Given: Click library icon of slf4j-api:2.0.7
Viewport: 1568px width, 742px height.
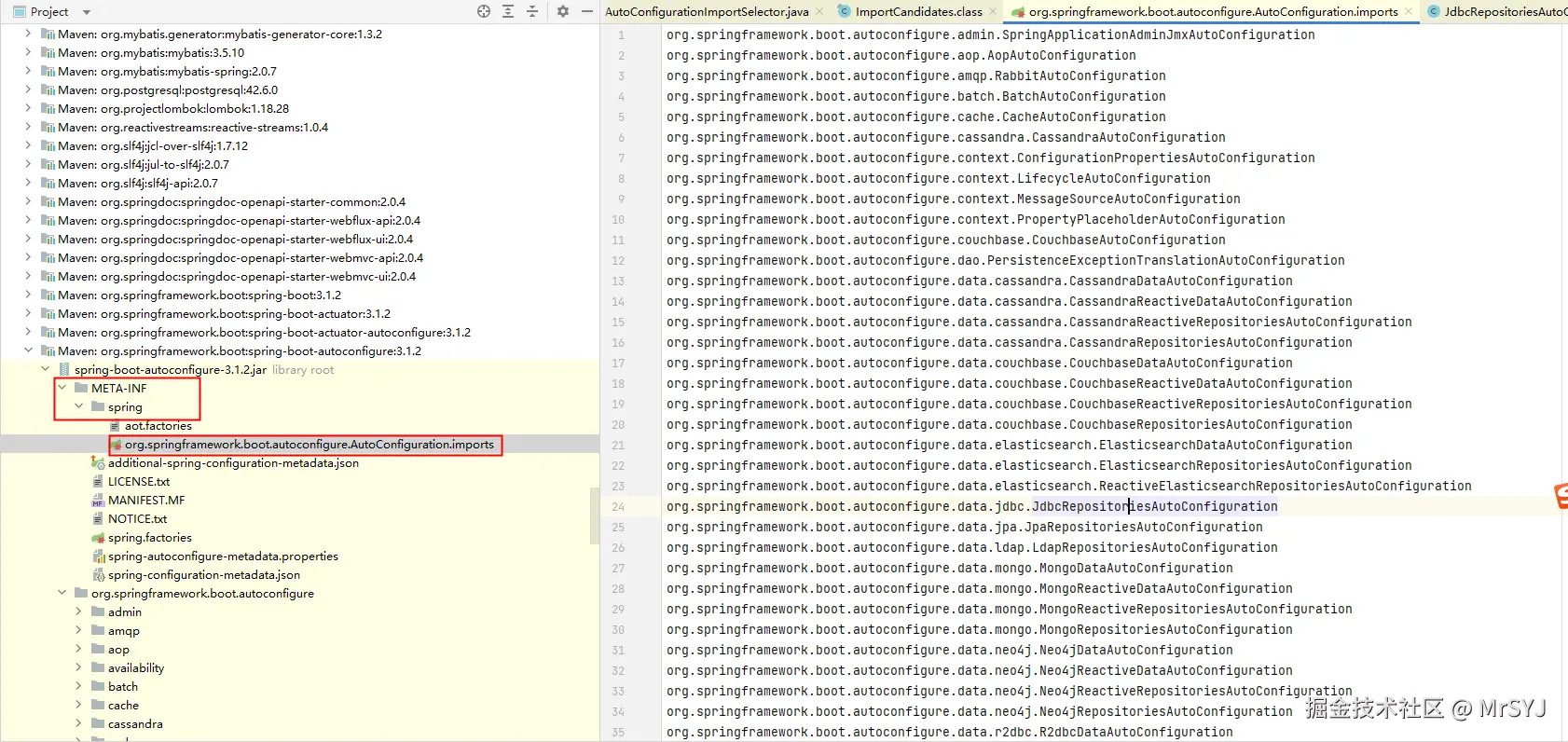Looking at the screenshot, I should [x=48, y=183].
